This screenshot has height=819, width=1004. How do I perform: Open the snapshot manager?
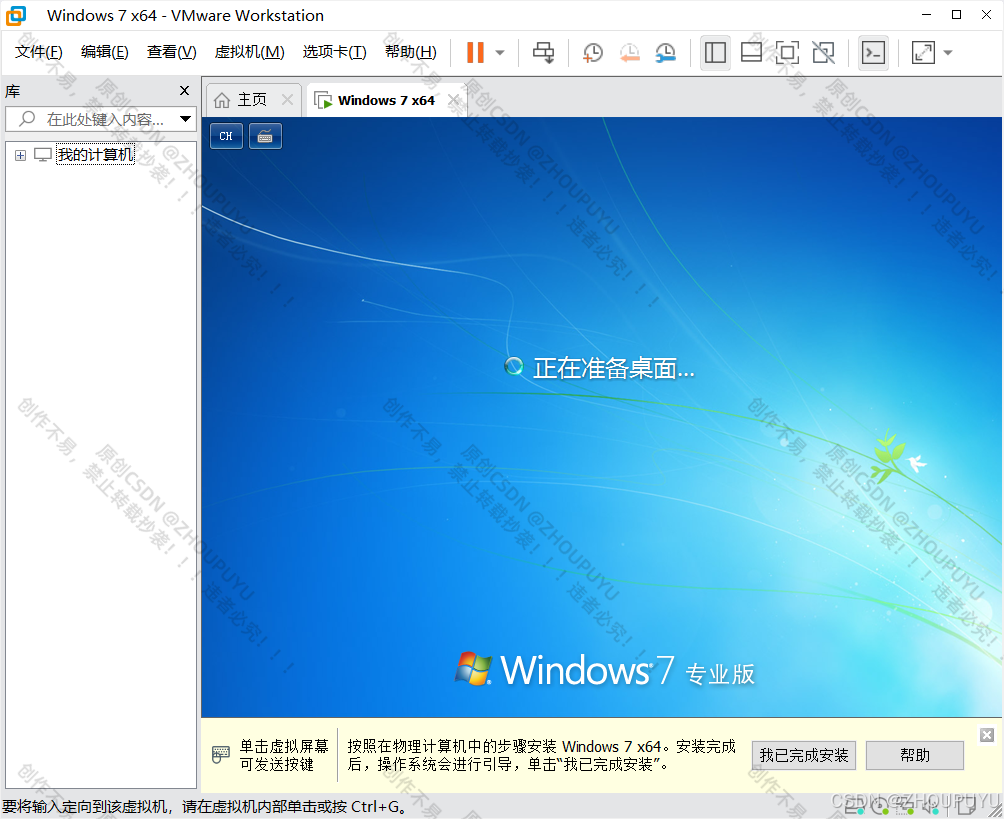666,53
